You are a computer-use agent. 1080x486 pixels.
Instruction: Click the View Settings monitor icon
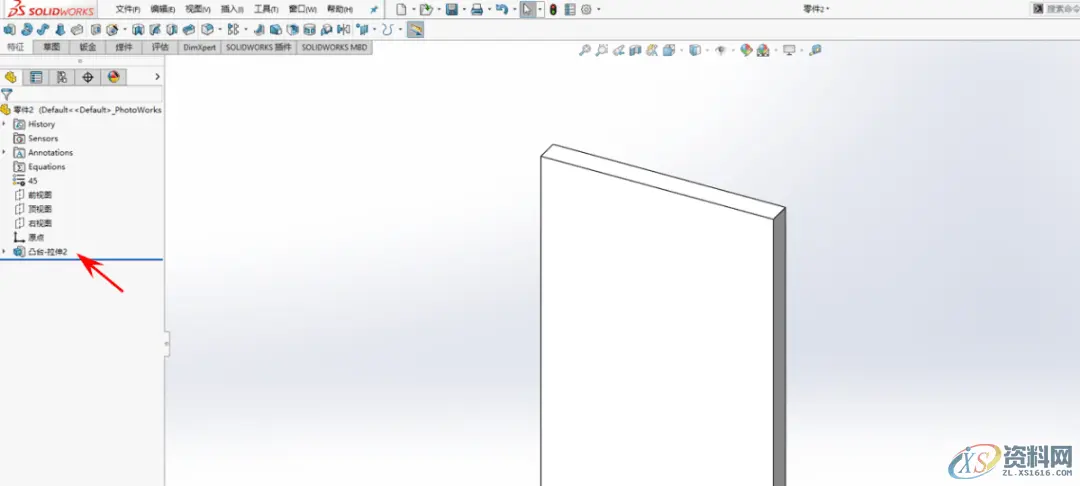pyautogui.click(x=789, y=50)
